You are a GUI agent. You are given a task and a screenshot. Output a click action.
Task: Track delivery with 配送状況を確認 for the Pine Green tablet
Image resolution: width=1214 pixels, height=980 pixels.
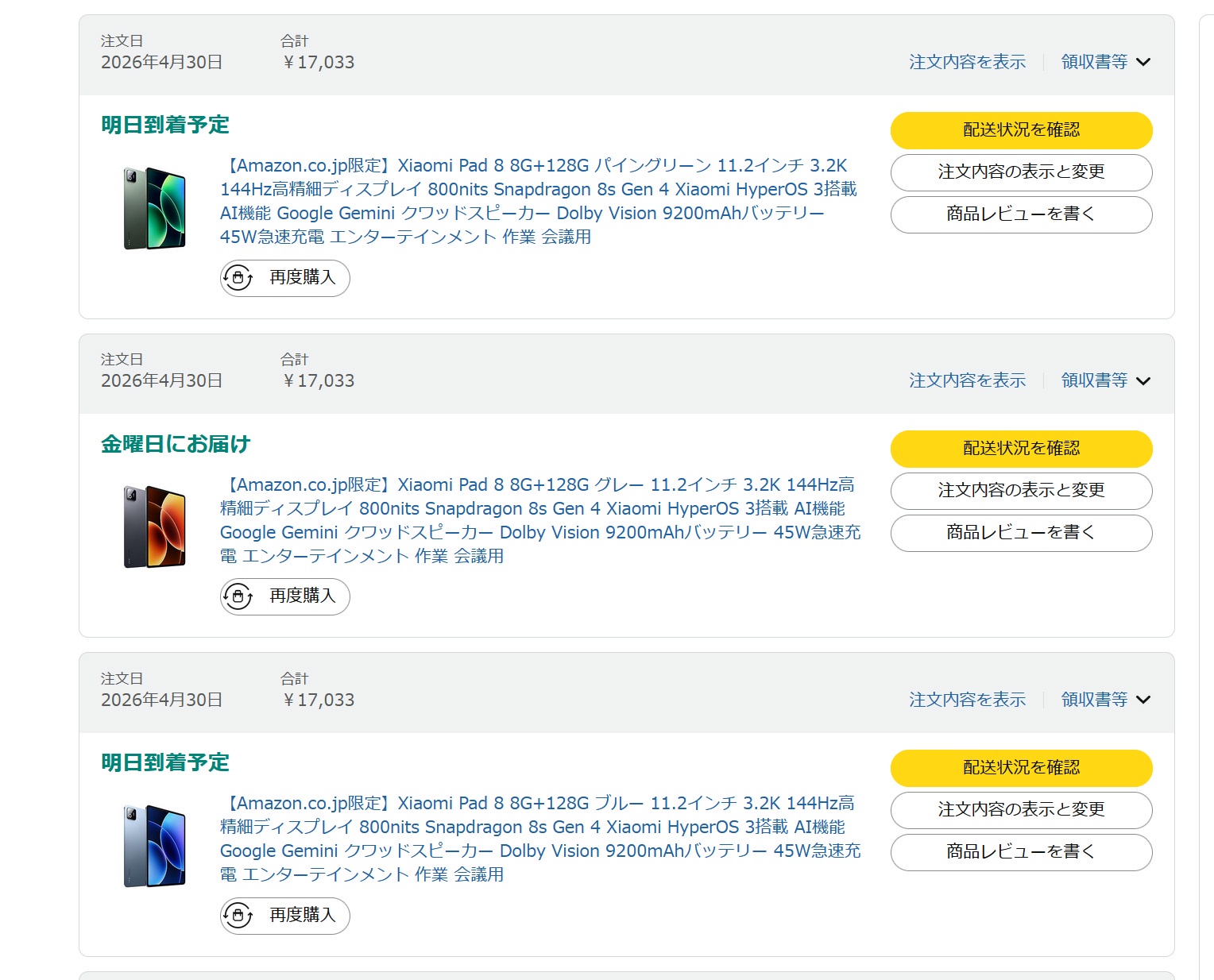(1022, 130)
